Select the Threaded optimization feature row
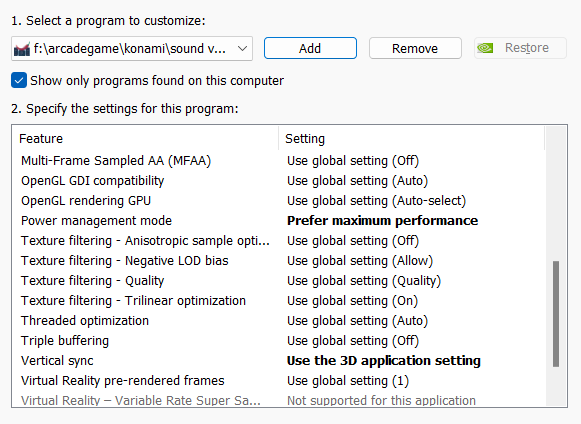 [x=279, y=321]
